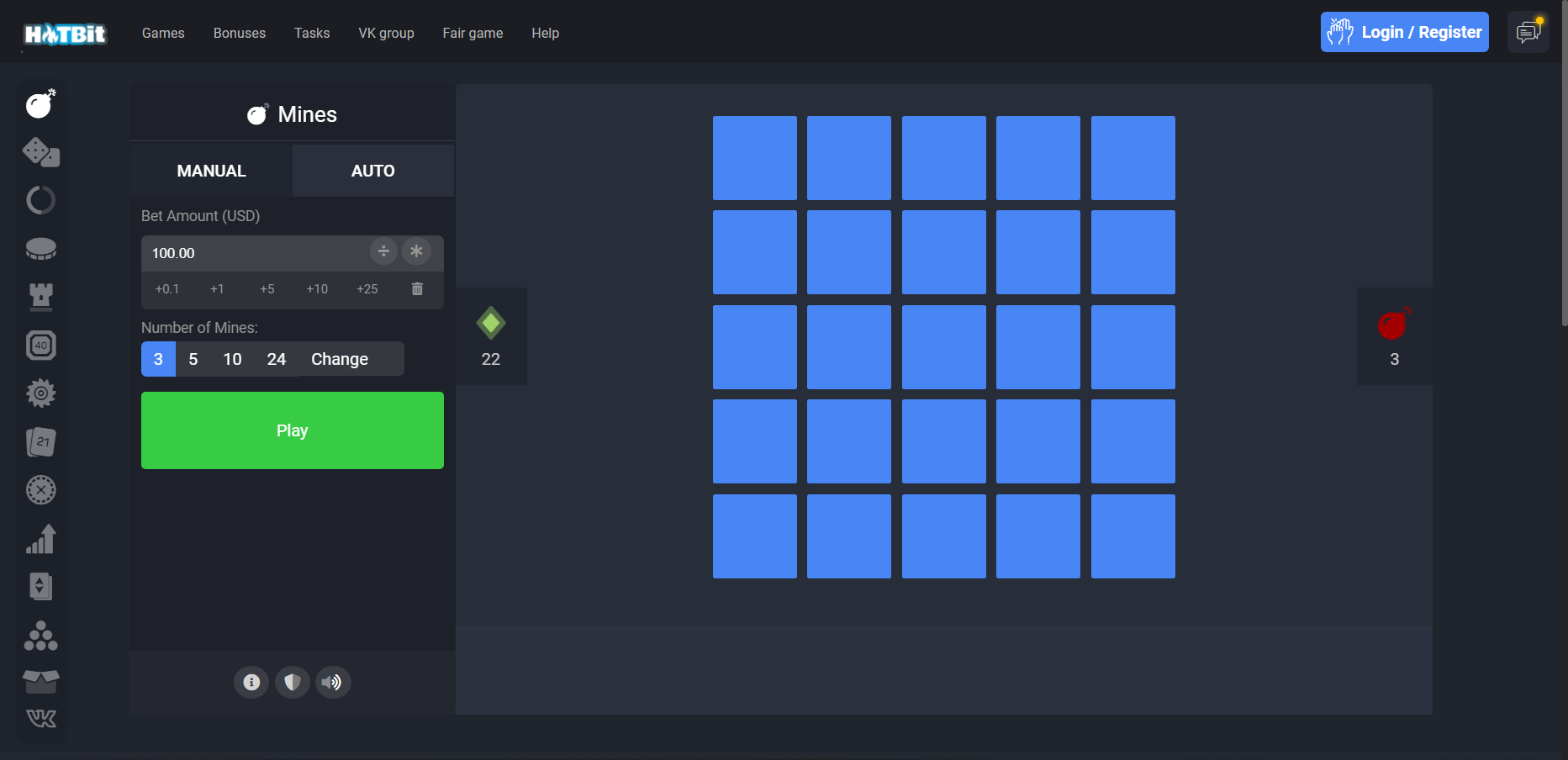Select 5 mines option
The height and width of the screenshot is (760, 1568).
(x=193, y=359)
